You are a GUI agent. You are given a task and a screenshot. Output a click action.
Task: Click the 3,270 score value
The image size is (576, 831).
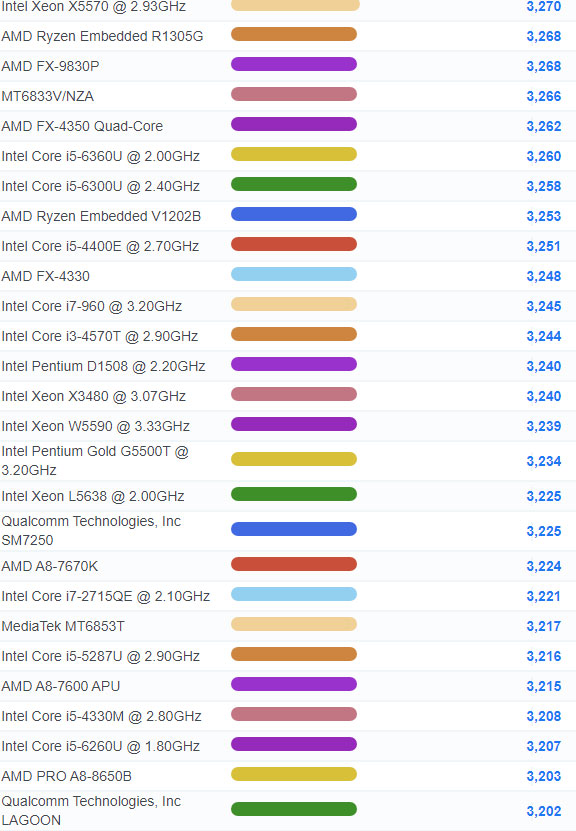click(x=544, y=6)
